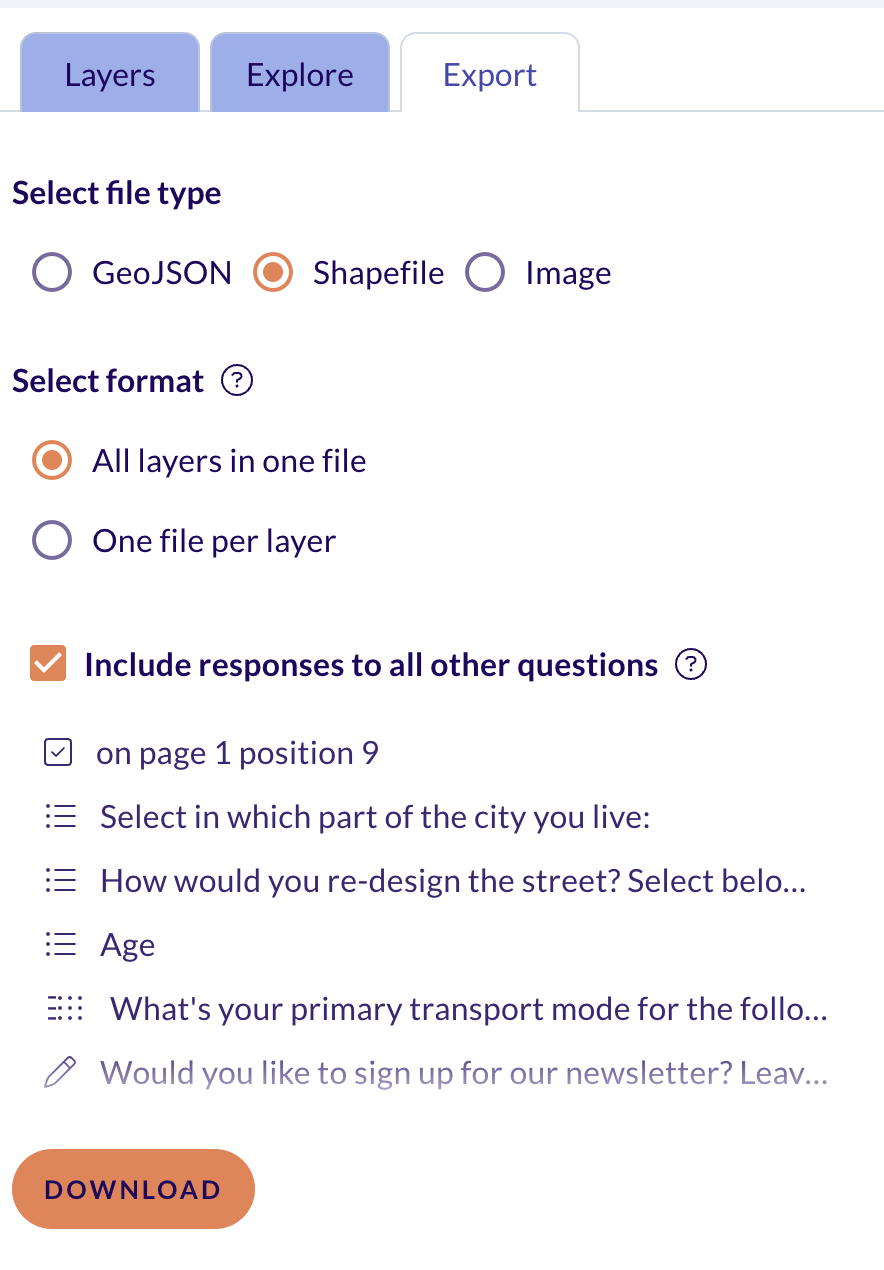
Task: Click list icon next to re-design the street
Action: point(61,881)
